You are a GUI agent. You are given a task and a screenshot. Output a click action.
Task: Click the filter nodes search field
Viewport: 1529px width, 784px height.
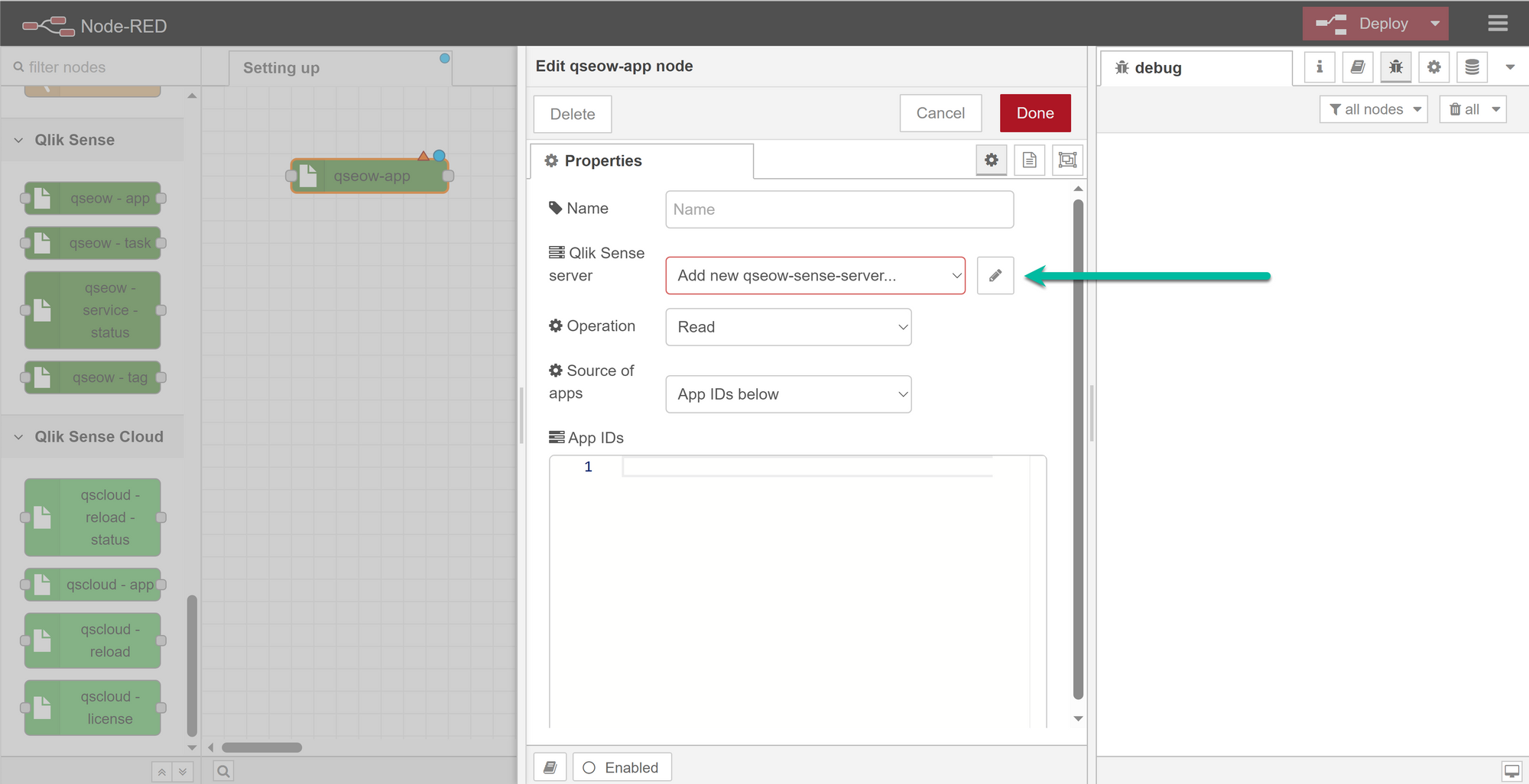[102, 67]
